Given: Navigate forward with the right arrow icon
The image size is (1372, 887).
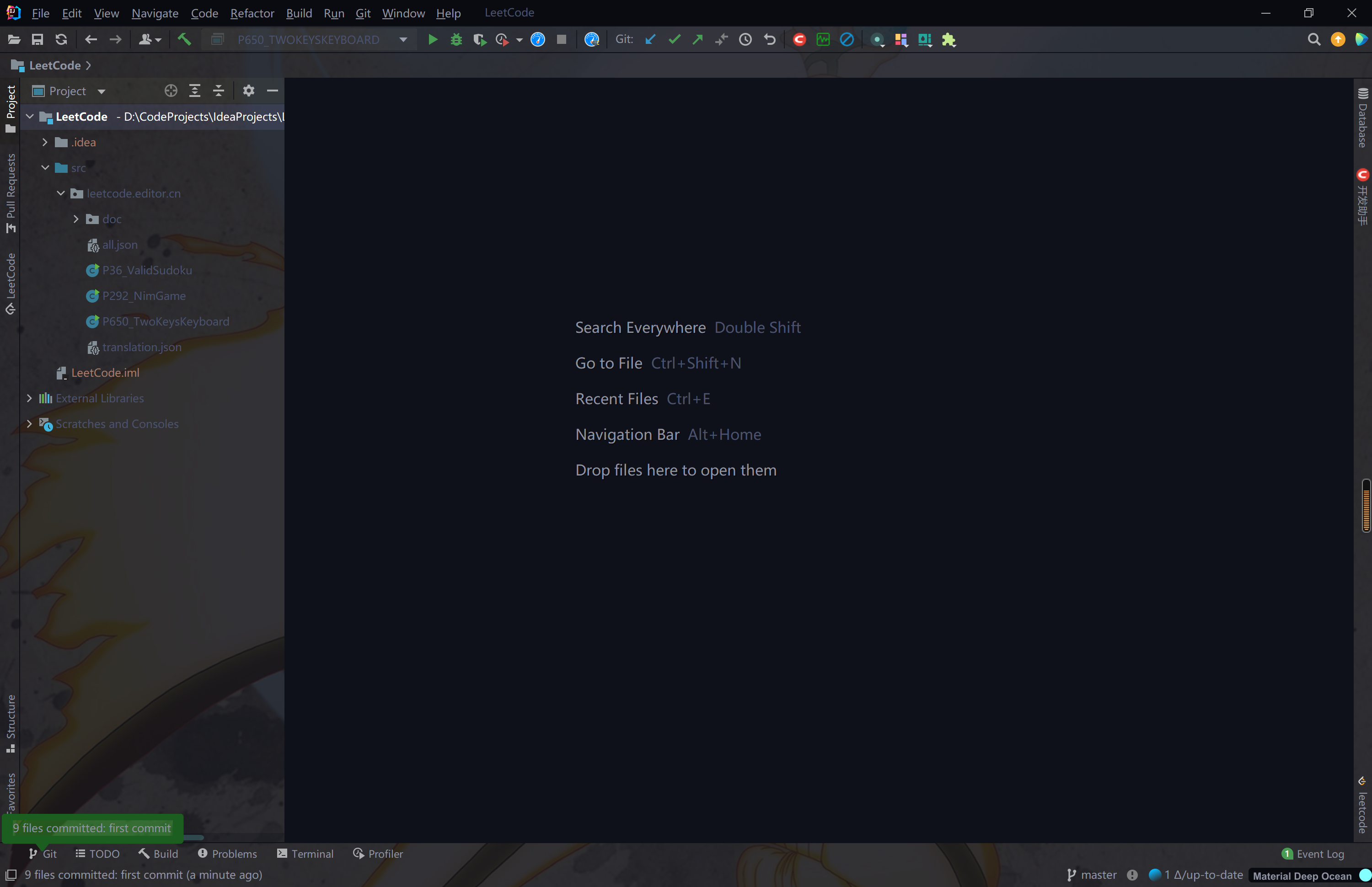Looking at the screenshot, I should (115, 39).
